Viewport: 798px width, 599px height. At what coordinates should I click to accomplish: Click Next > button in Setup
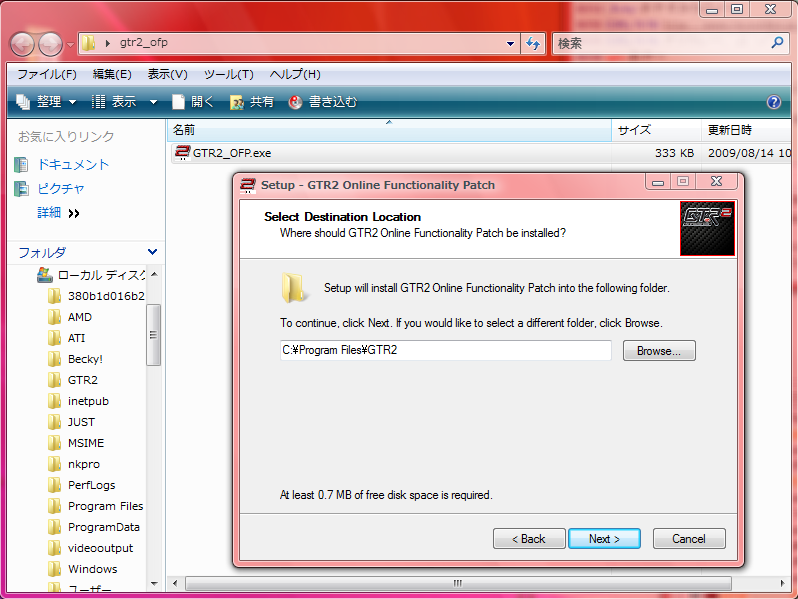pos(604,538)
